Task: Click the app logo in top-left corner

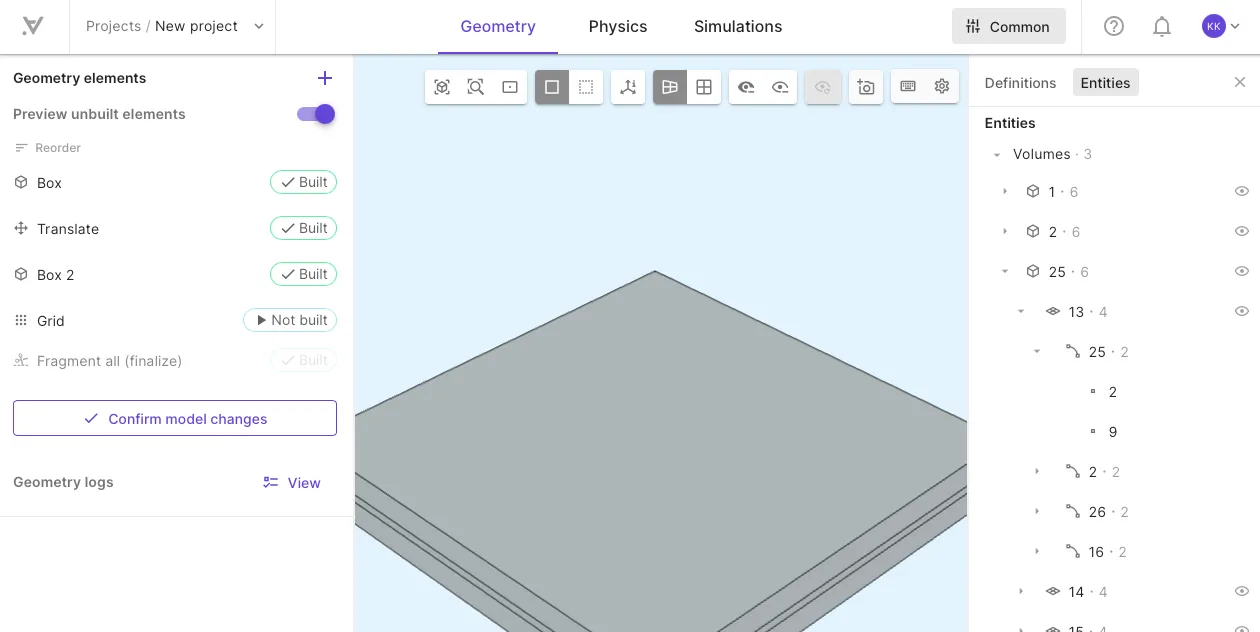Action: (33, 26)
